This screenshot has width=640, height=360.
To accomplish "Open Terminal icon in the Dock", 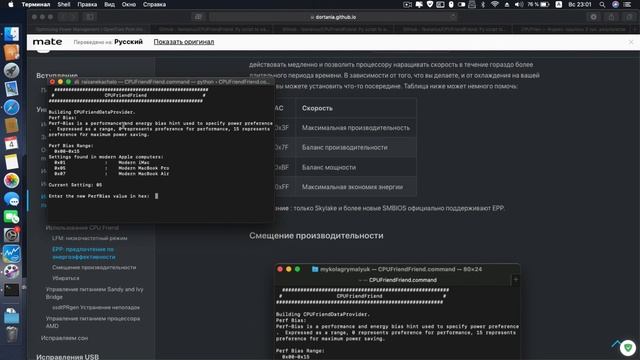I will pos(11,289).
